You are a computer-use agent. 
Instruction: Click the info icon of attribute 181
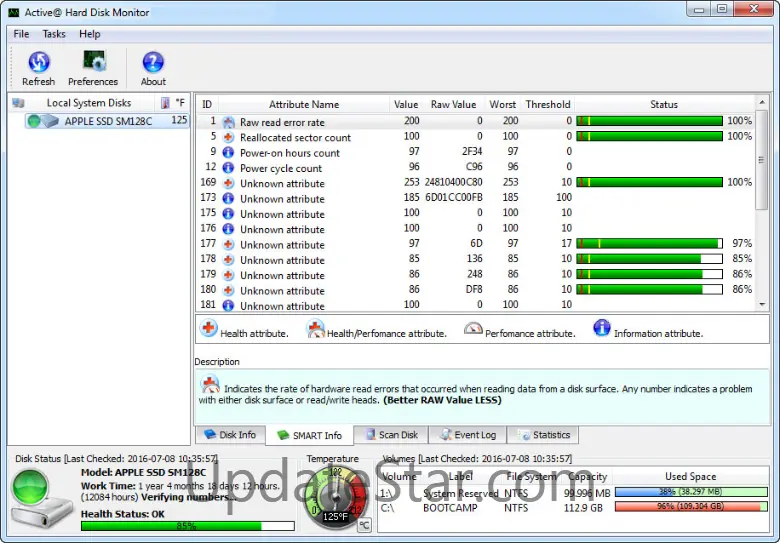click(x=228, y=305)
